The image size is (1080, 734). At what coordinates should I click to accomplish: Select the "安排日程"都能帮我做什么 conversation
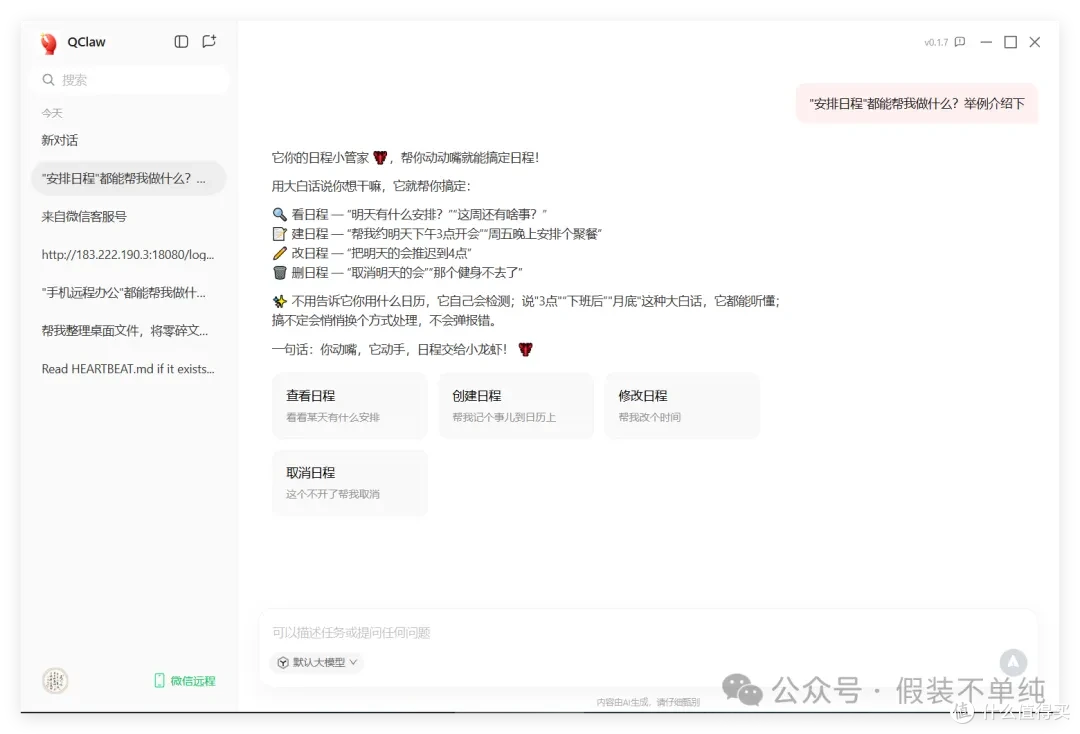point(129,178)
